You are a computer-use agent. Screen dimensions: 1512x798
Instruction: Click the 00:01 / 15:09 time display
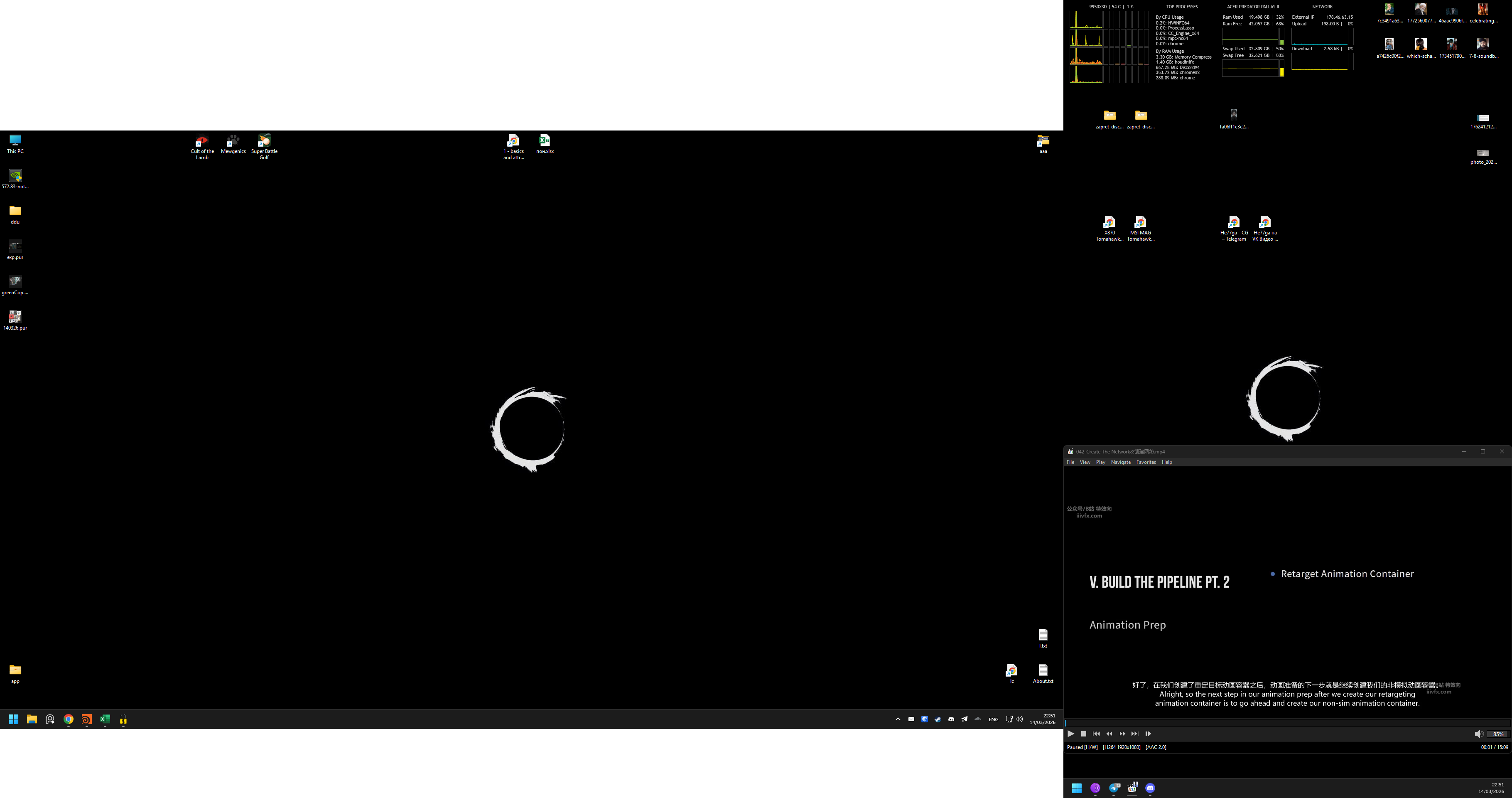click(x=1494, y=747)
